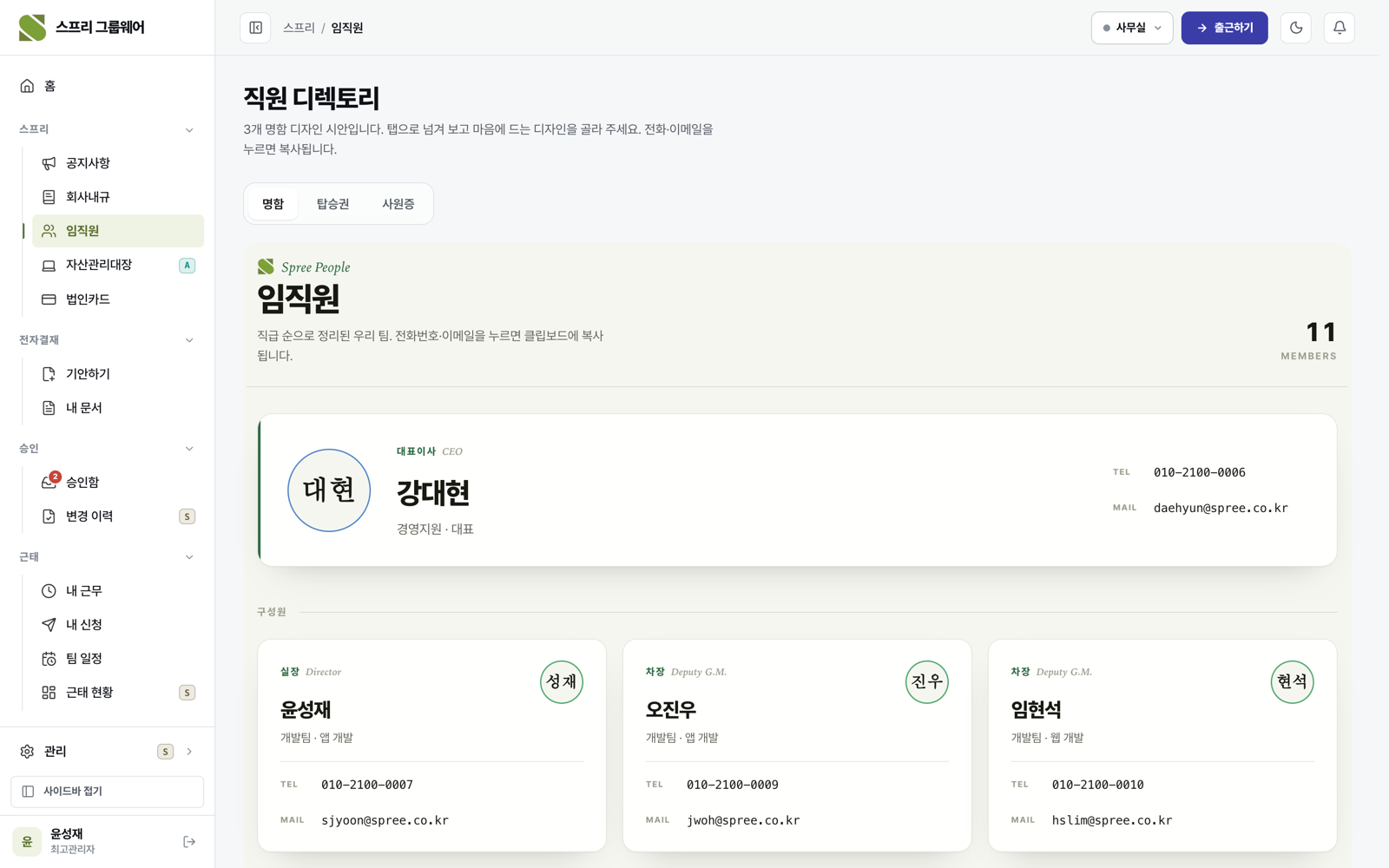Copy 윤성재's phone 010-2100-0007
Image resolution: width=1389 pixels, height=868 pixels.
(x=367, y=785)
